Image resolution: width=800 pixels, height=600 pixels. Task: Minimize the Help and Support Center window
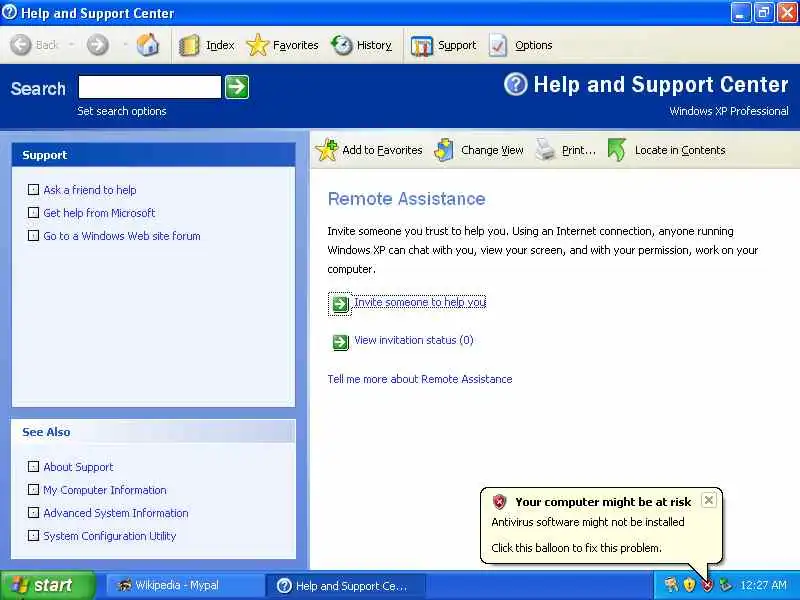point(741,13)
